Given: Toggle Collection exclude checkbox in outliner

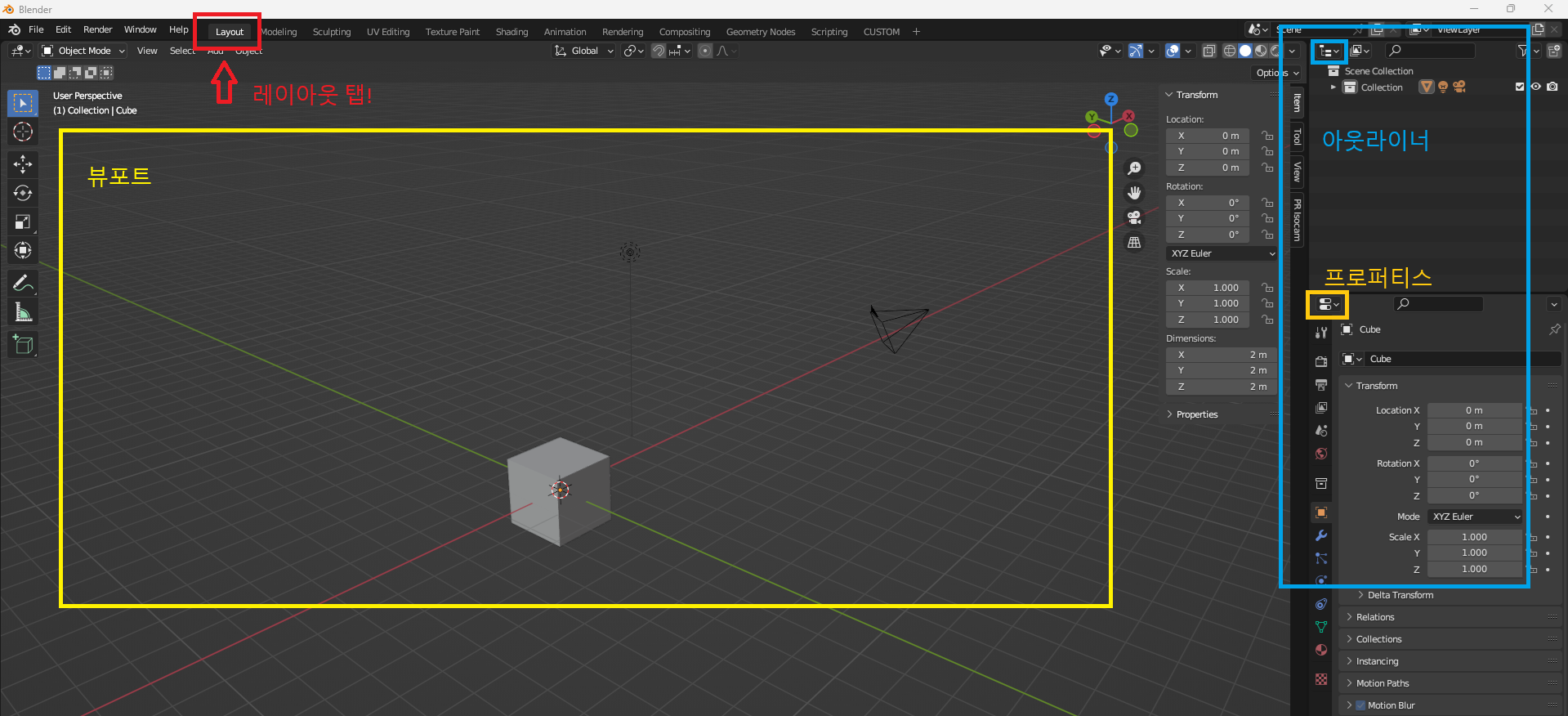Looking at the screenshot, I should point(1520,87).
